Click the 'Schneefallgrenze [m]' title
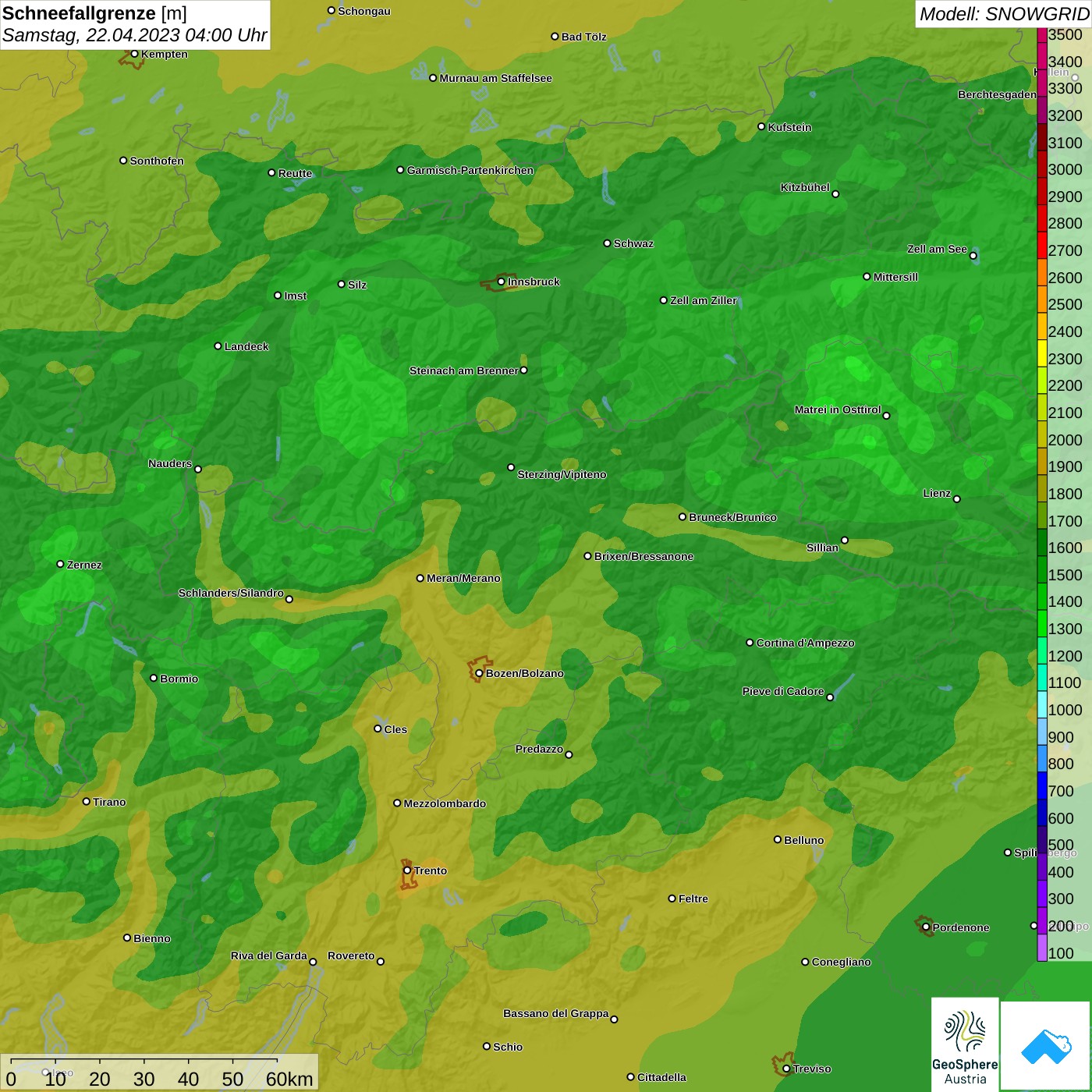Image resolution: width=1092 pixels, height=1092 pixels. click(94, 13)
